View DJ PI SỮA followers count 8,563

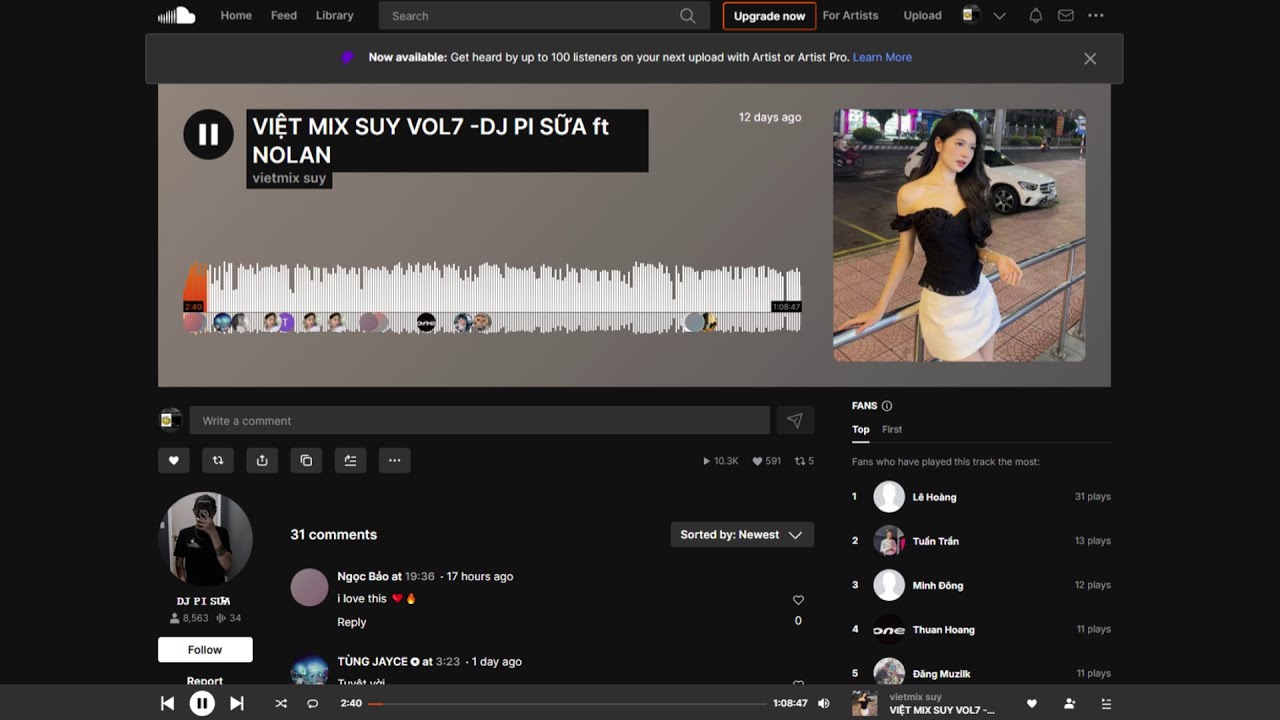pos(189,618)
